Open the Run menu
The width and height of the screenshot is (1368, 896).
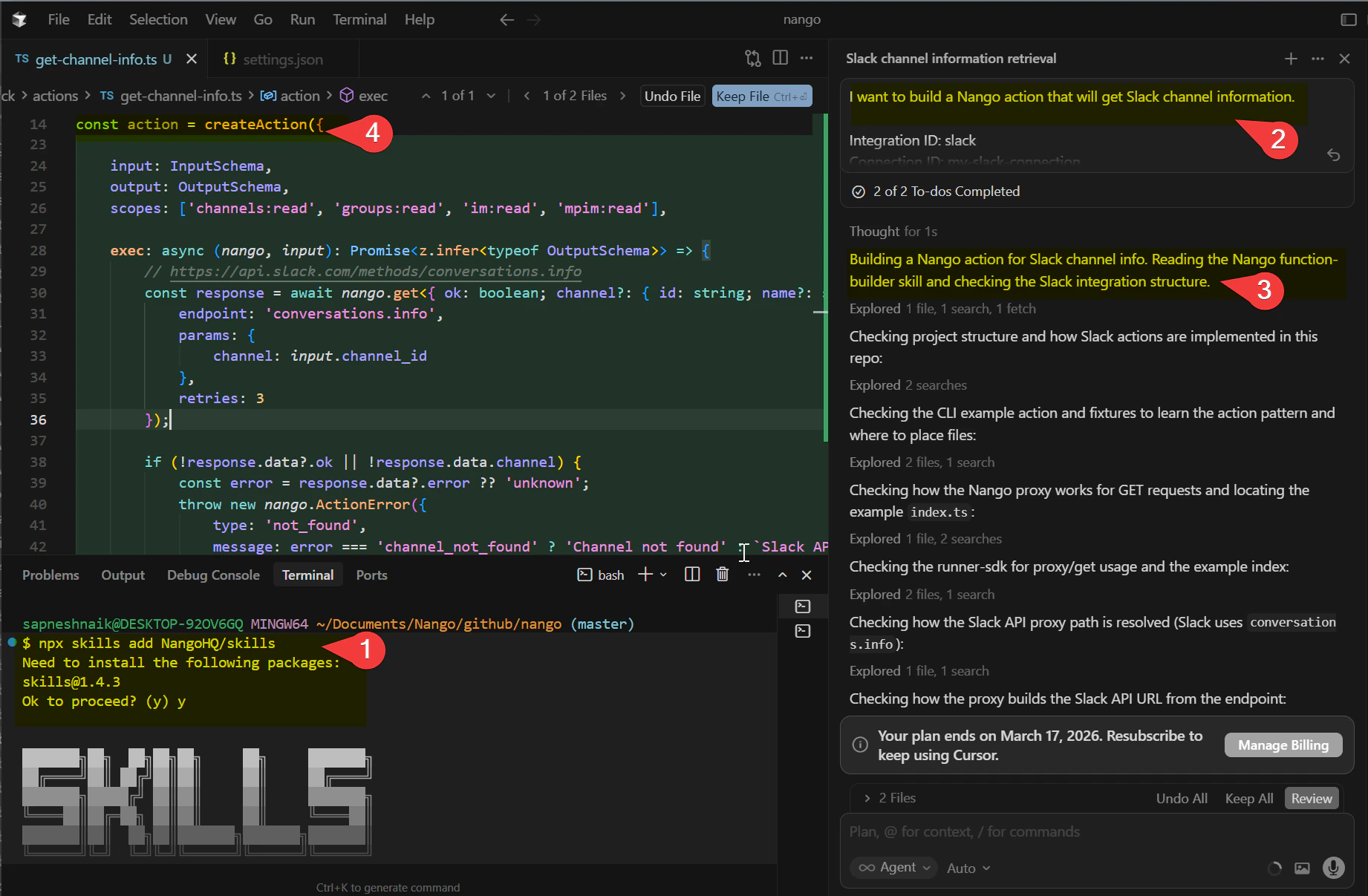[302, 19]
